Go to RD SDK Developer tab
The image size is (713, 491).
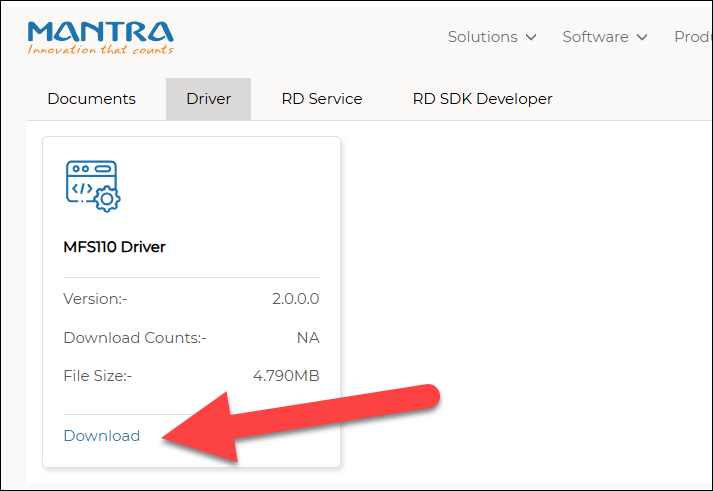[482, 99]
